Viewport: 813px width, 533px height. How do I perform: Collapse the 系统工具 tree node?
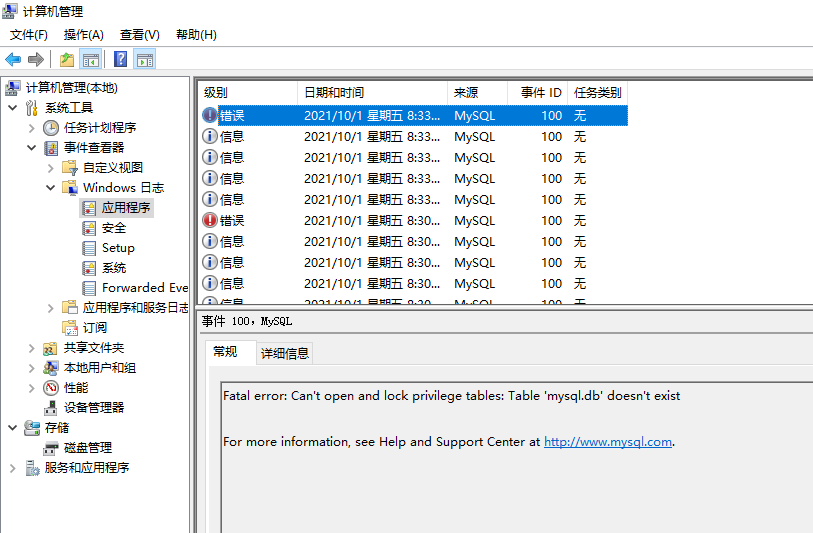[x=13, y=108]
